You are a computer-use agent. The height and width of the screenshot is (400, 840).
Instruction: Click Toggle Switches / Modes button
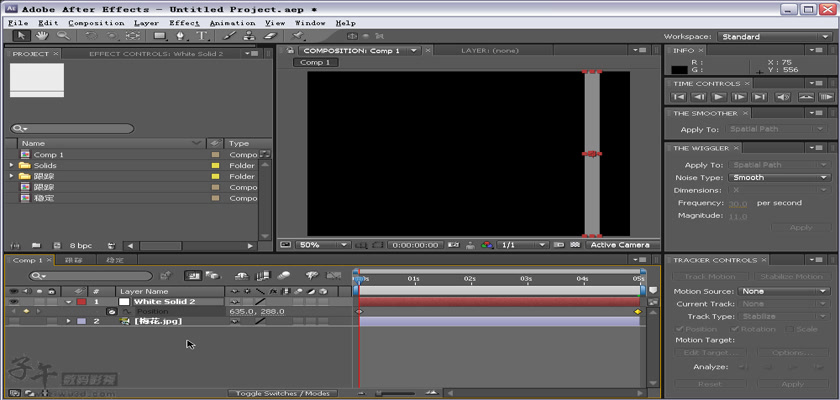pyautogui.click(x=283, y=394)
